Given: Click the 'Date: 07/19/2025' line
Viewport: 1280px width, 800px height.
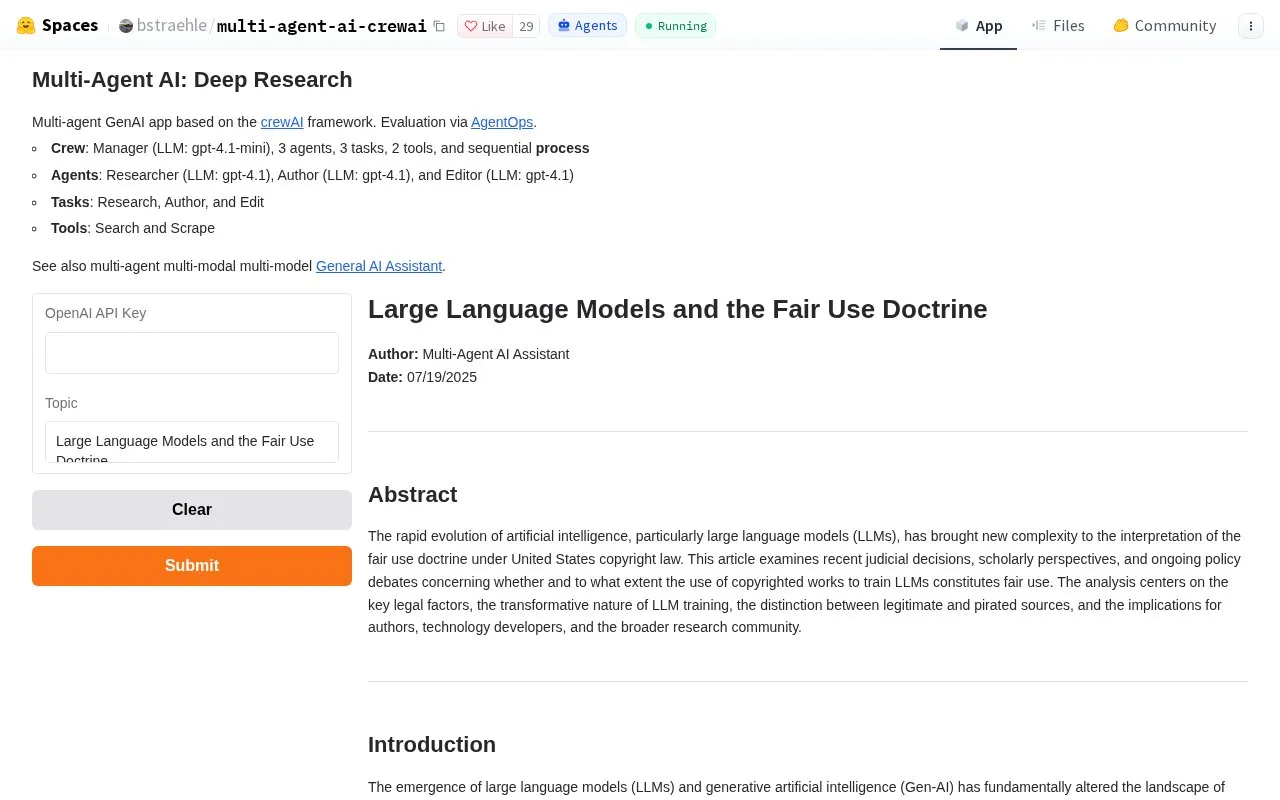Looking at the screenshot, I should click(422, 377).
